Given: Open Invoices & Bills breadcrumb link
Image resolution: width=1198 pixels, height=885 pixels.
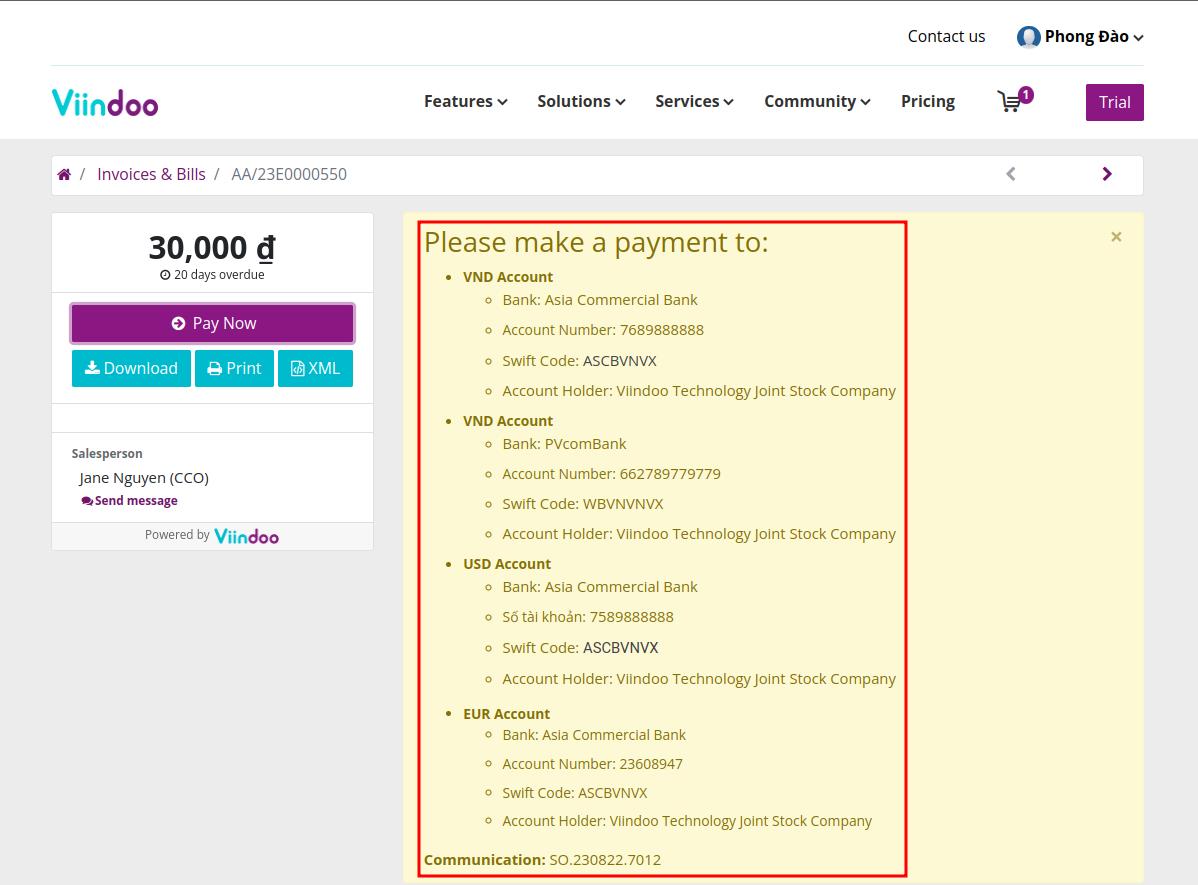Looking at the screenshot, I should [x=151, y=174].
